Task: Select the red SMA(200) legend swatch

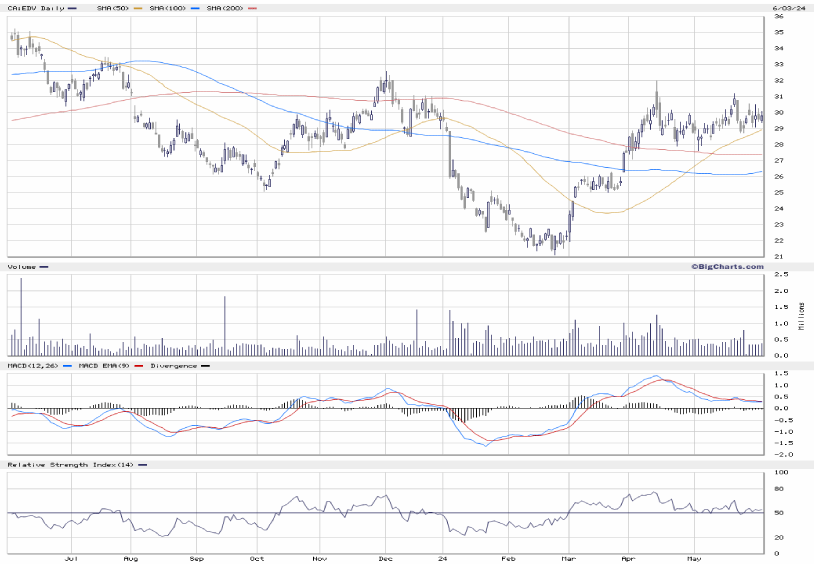Action: tap(251, 8)
